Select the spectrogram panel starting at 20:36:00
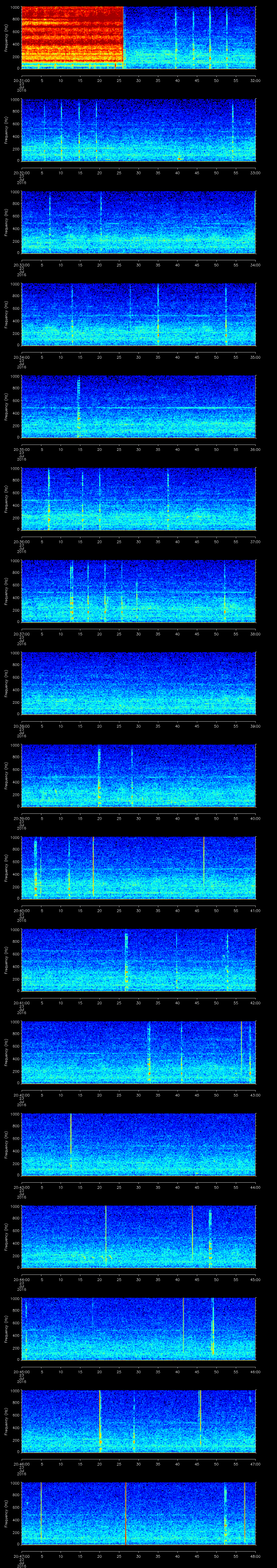 click(139, 499)
